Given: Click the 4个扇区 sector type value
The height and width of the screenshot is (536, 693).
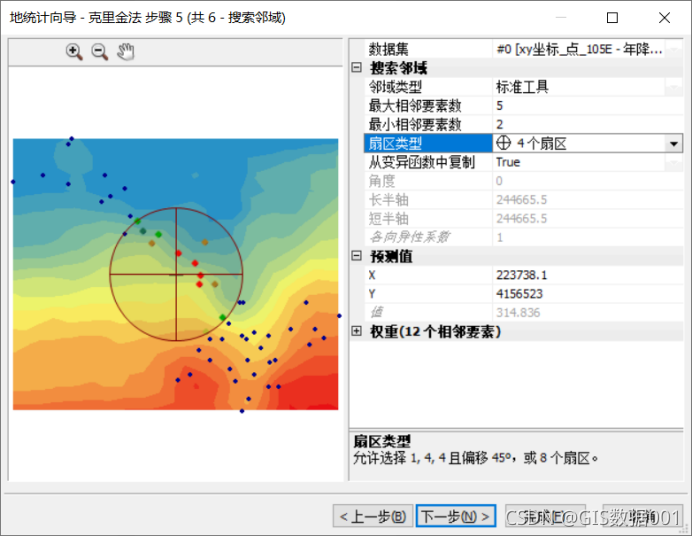Looking at the screenshot, I should click(x=541, y=144).
